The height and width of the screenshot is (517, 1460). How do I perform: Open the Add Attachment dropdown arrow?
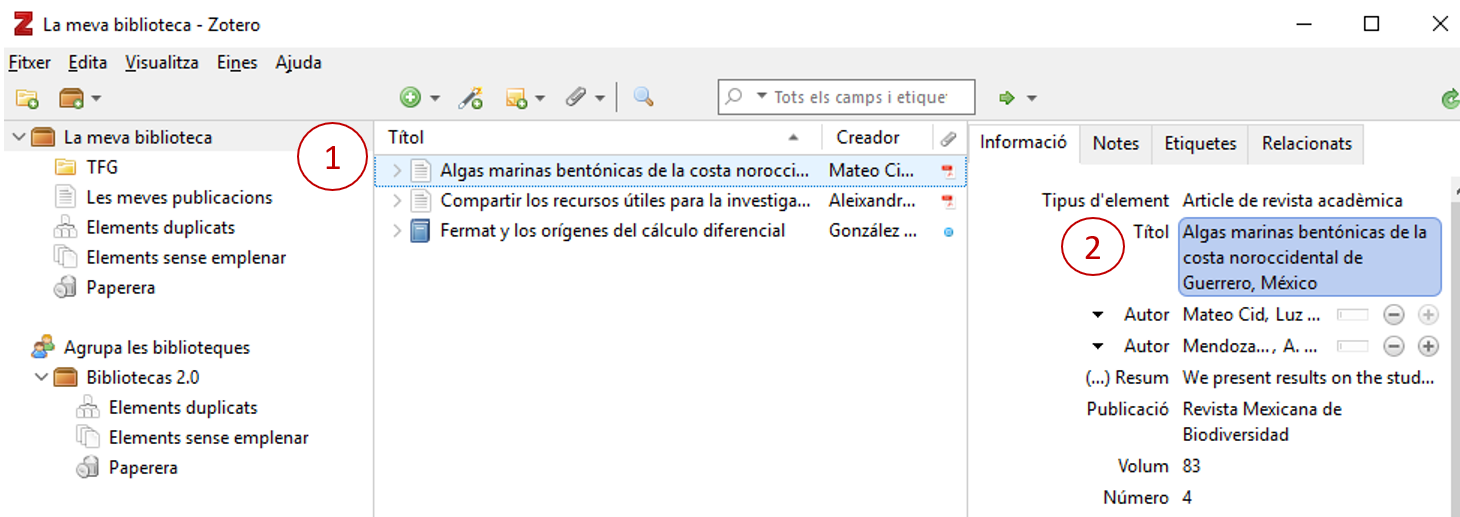click(x=600, y=99)
